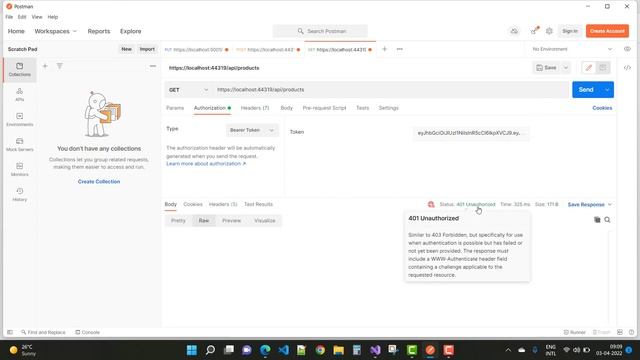Open the APIs sidebar panel

(20, 94)
